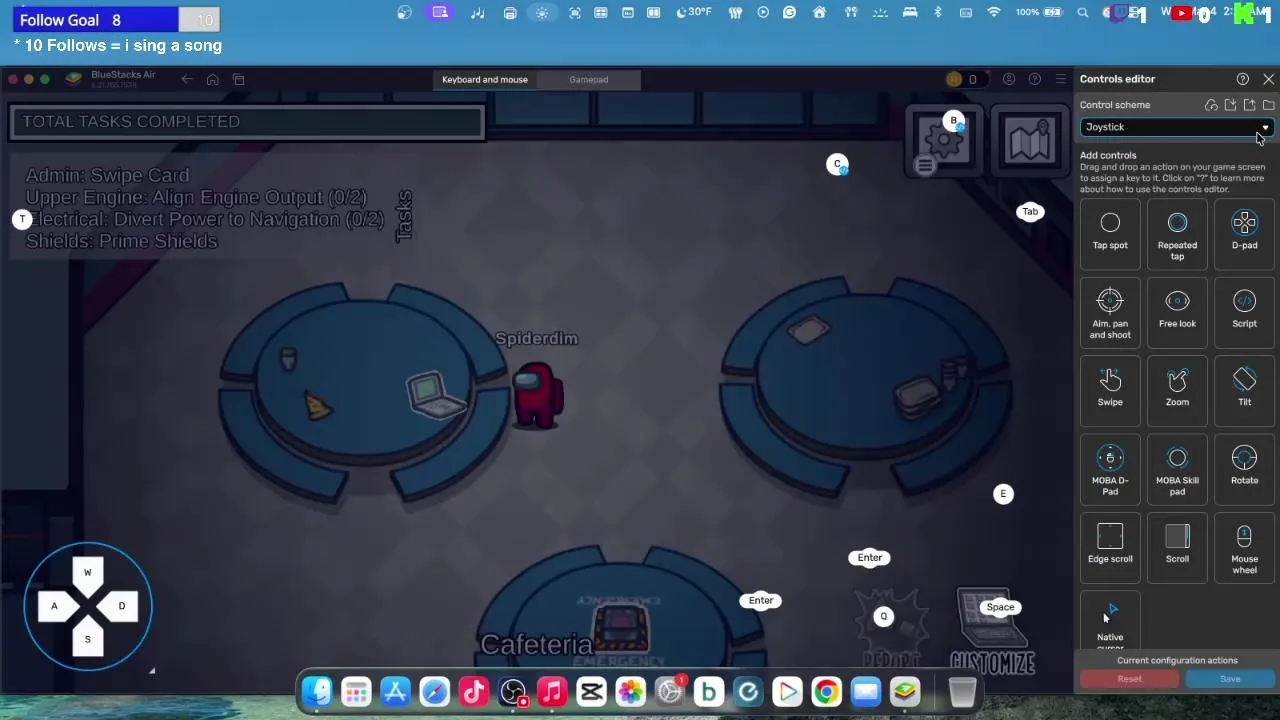Click the 'Admin: Swipe Card' task text
This screenshot has width=1280, height=720.
tap(107, 175)
